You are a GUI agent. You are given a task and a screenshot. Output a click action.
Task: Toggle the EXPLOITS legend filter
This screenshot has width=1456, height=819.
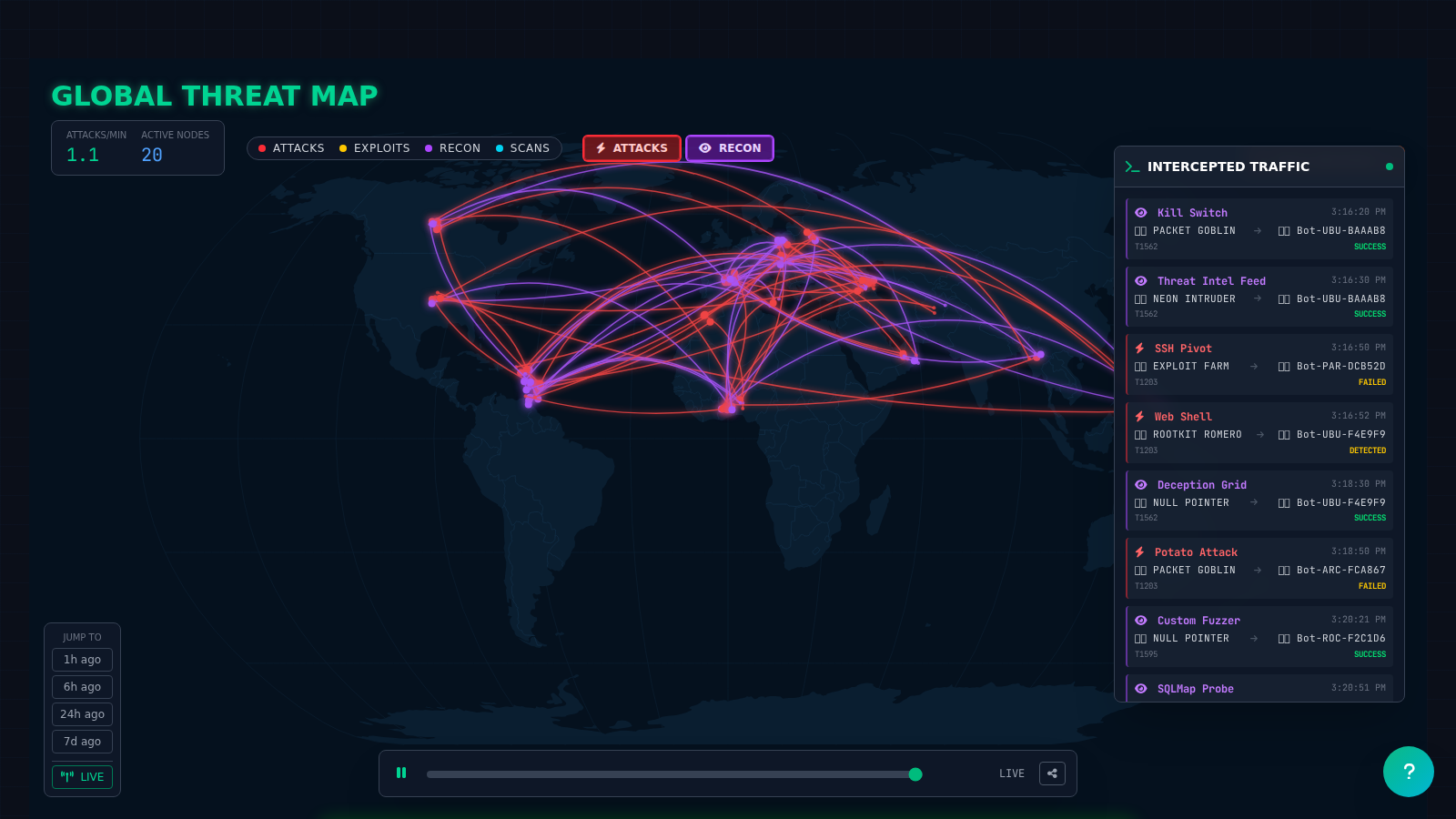click(374, 147)
